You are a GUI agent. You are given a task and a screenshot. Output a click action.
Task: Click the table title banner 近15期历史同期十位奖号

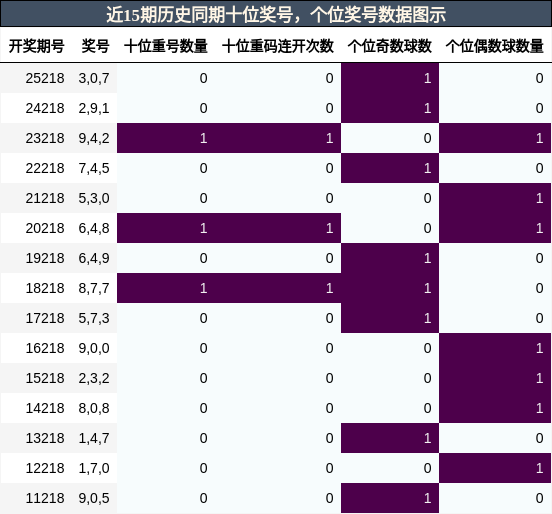(x=276, y=14)
